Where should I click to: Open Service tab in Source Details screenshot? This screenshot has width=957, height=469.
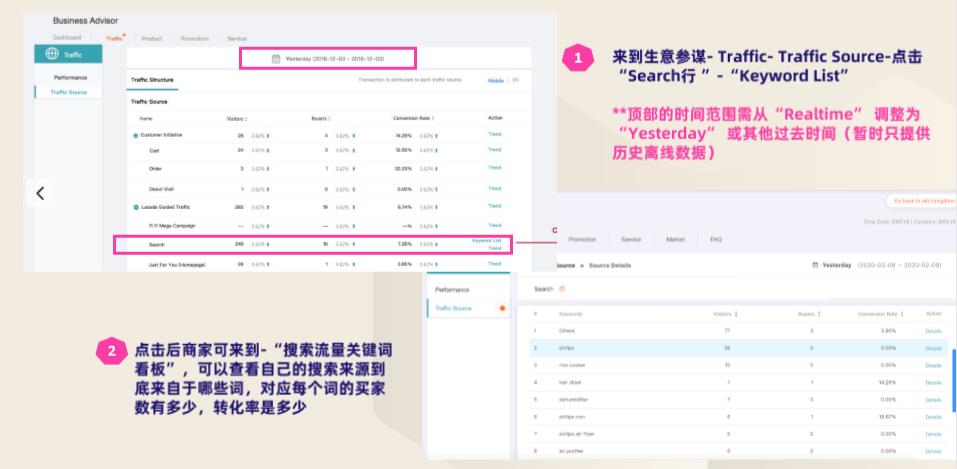(631, 239)
